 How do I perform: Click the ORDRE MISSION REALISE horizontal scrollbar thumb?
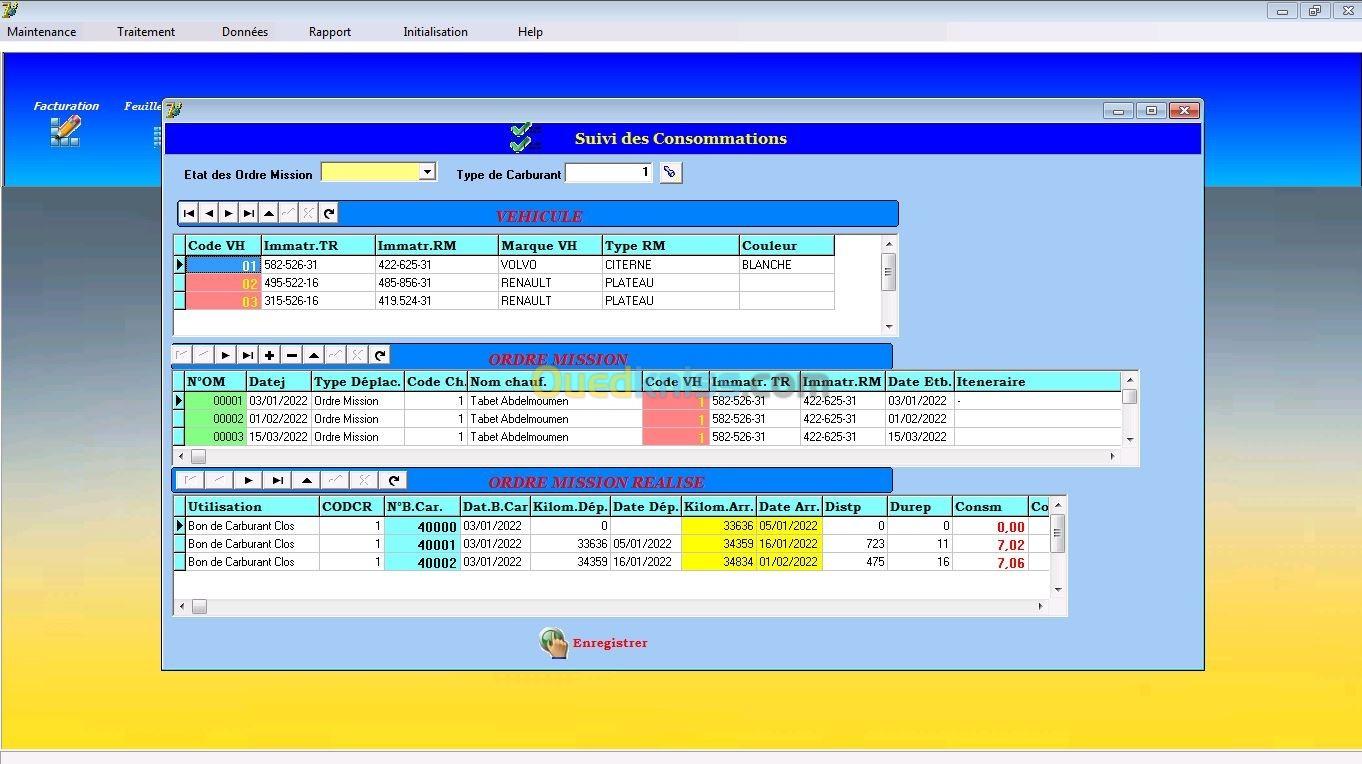click(x=200, y=606)
